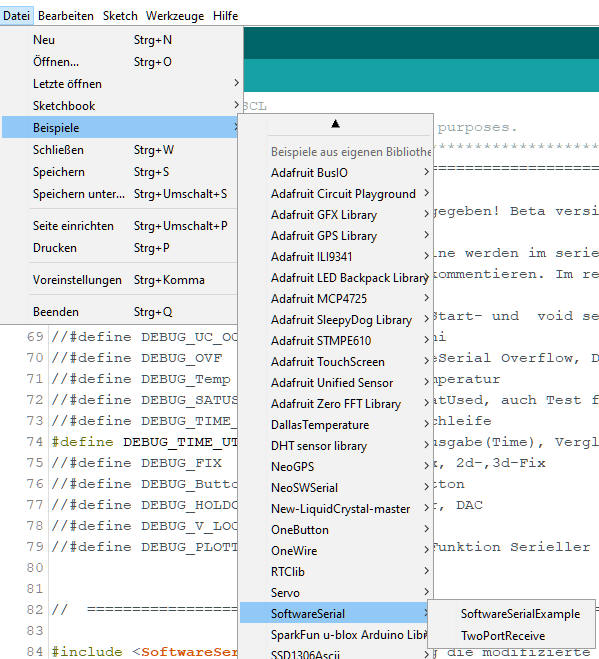Choose Schließen menu entry
Screen dimensions: 599x659
click(120, 150)
